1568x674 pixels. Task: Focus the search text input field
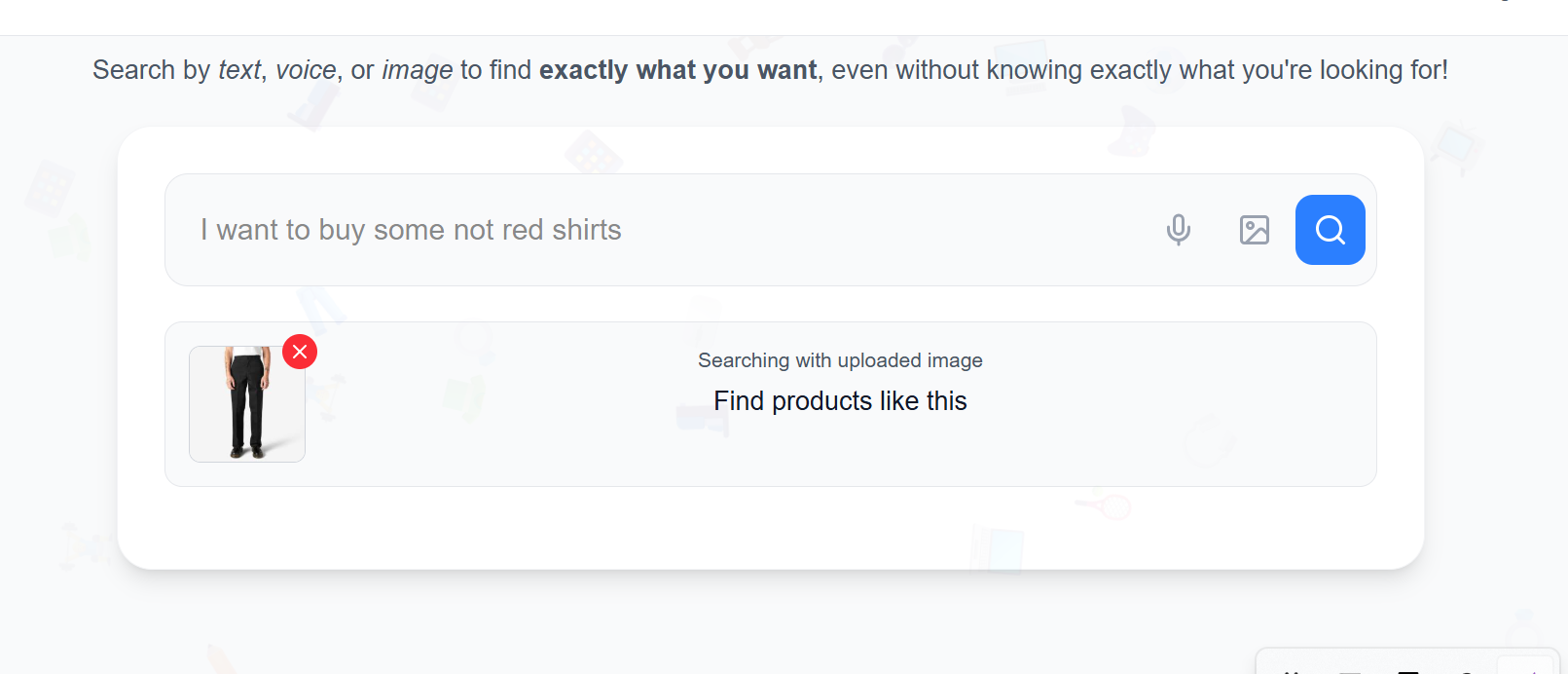click(662, 230)
